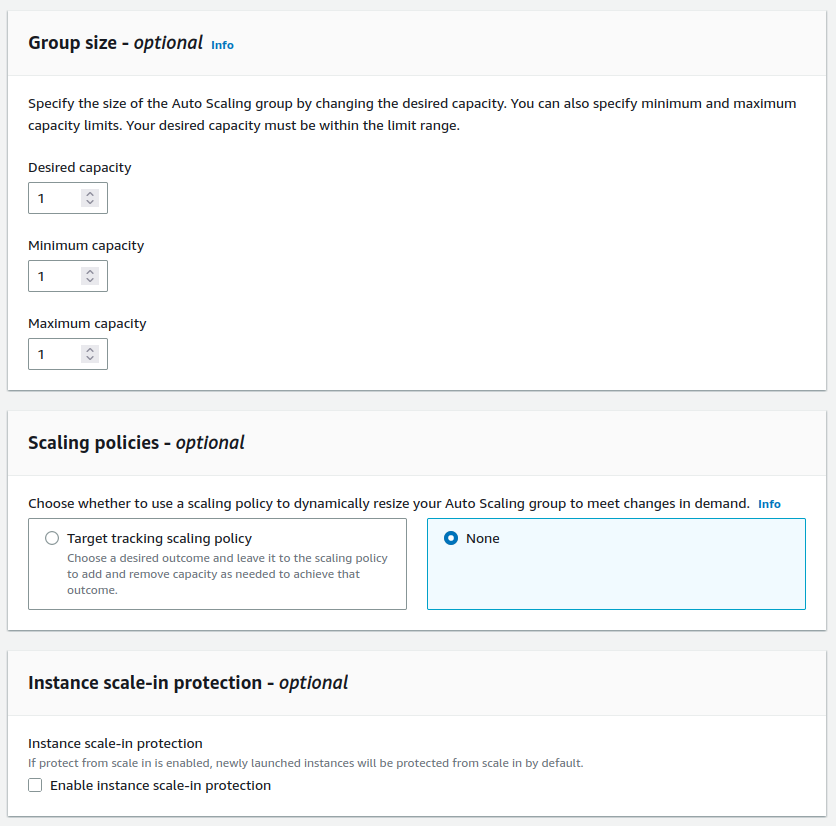The width and height of the screenshot is (836, 826).
Task: Click the Minimum capacity decrement arrow
Action: coord(90,281)
